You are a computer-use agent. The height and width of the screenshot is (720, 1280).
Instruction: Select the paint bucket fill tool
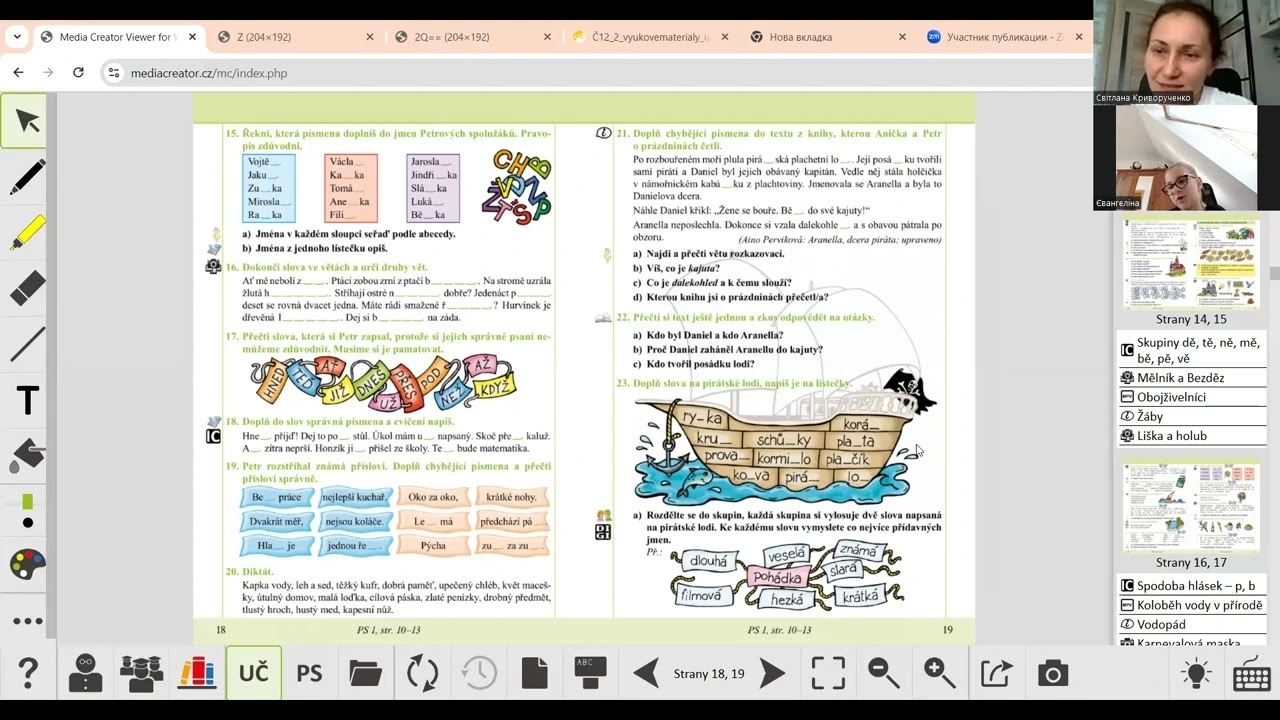[x=27, y=456]
